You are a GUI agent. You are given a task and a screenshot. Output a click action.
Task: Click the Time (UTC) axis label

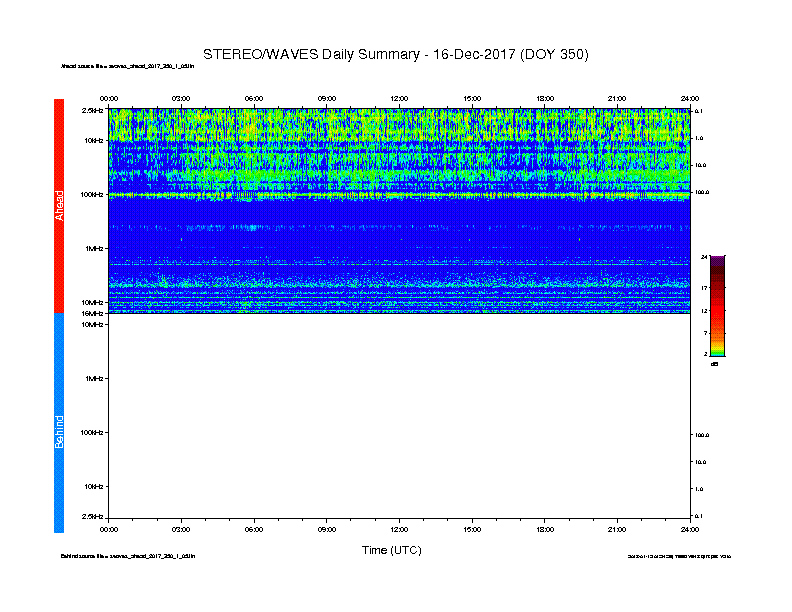click(391, 550)
